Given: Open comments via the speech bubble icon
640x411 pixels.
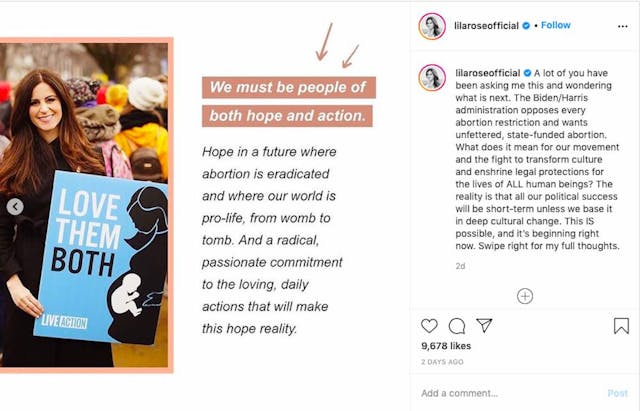Looking at the screenshot, I should click(457, 326).
